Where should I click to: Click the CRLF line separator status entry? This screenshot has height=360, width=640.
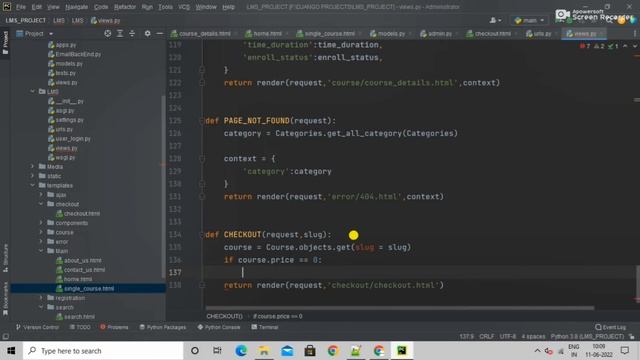(x=487, y=337)
